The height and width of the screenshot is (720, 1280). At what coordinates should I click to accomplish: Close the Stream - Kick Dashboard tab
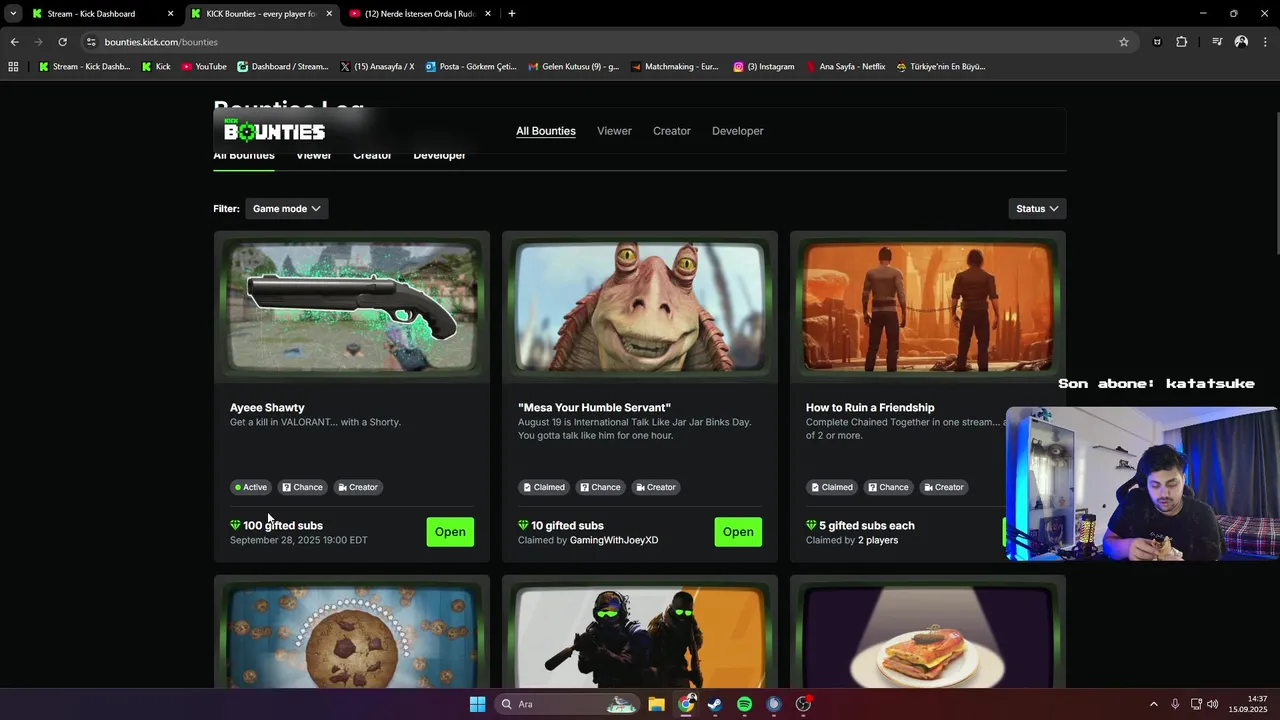tap(170, 14)
